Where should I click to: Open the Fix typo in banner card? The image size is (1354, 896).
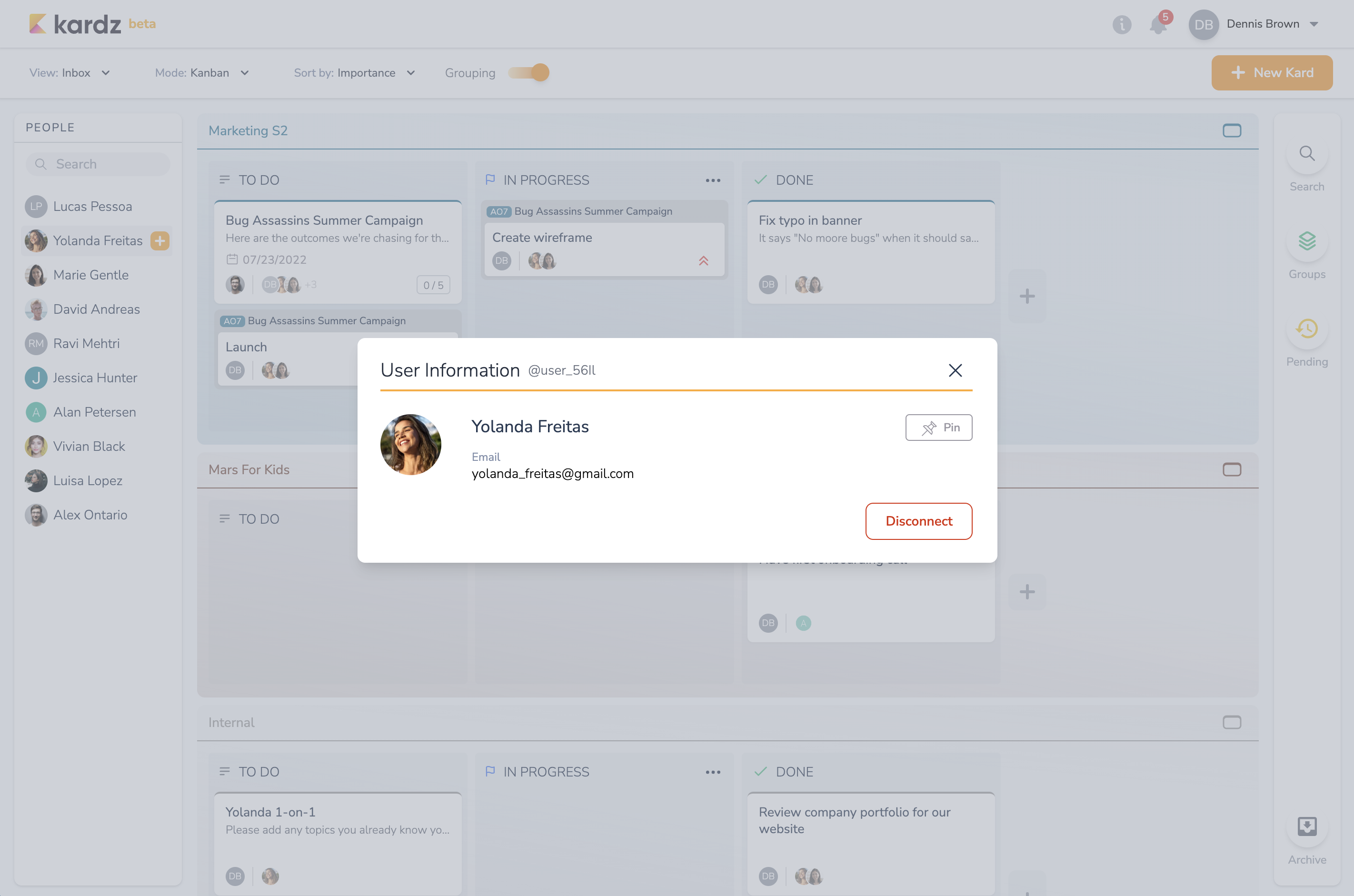click(871, 252)
